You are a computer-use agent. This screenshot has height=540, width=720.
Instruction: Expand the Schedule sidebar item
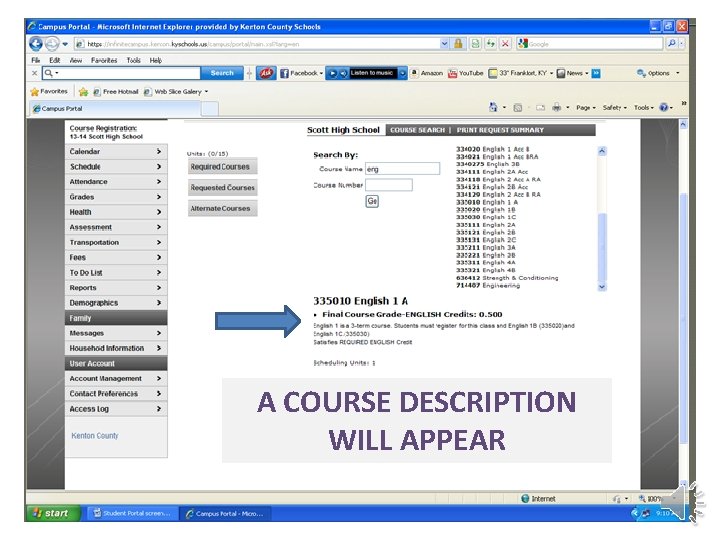(116, 167)
